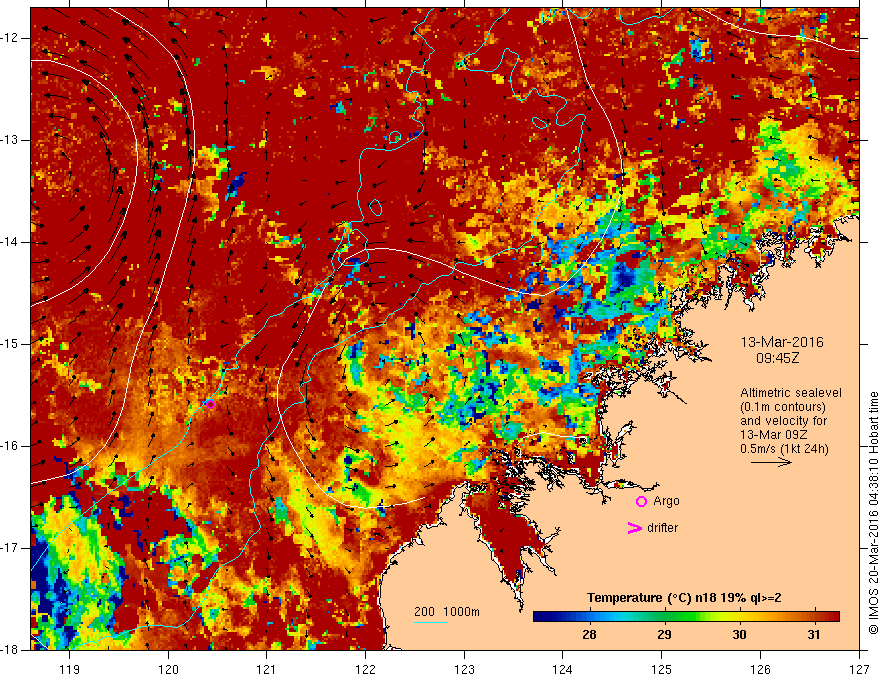Click the IMOS copyright timestamp text

point(873,513)
